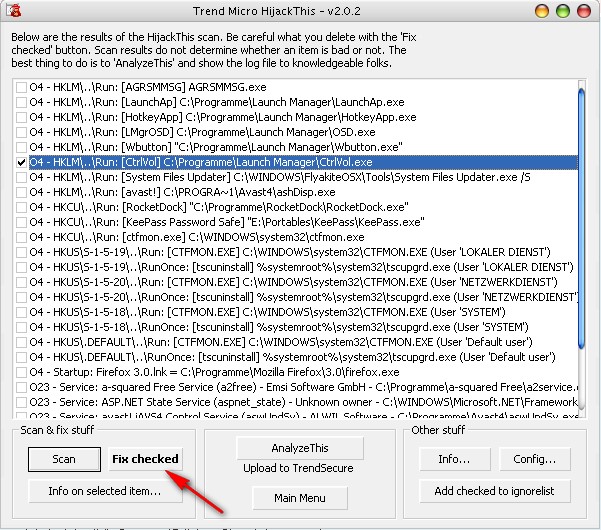Check the System Files Updater entry box
Screen dimensions: 601x530
tap(21, 177)
